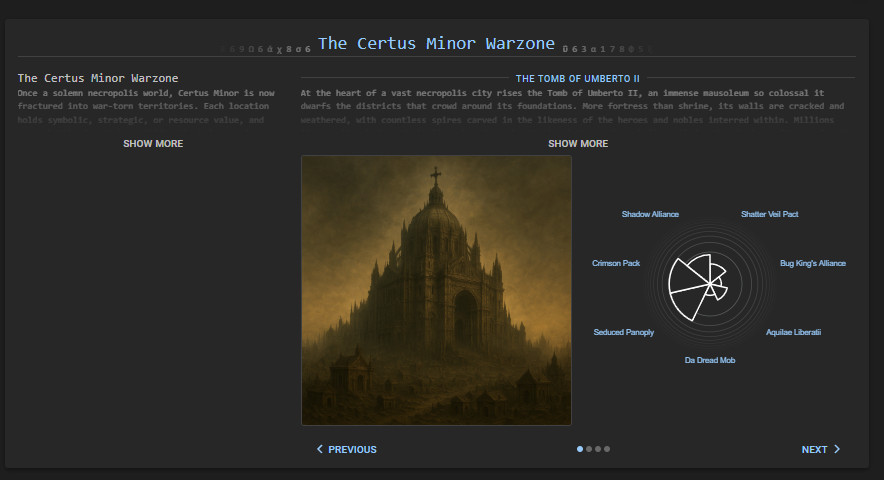Viewport: 884px width, 480px height.
Task: Select the second carousel pagination dot
Action: pyautogui.click(x=589, y=449)
